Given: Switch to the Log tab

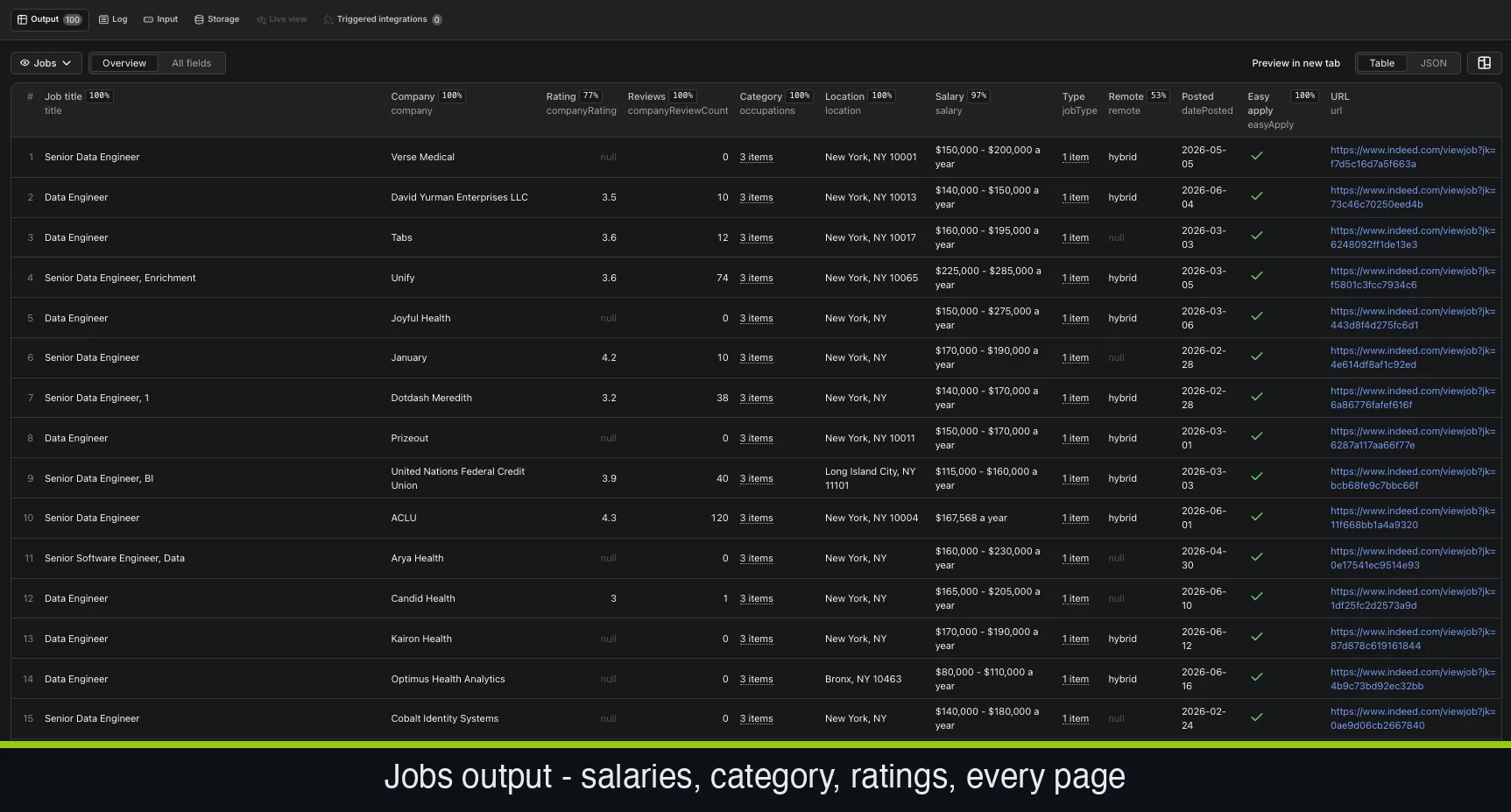Looking at the screenshot, I should click(113, 19).
